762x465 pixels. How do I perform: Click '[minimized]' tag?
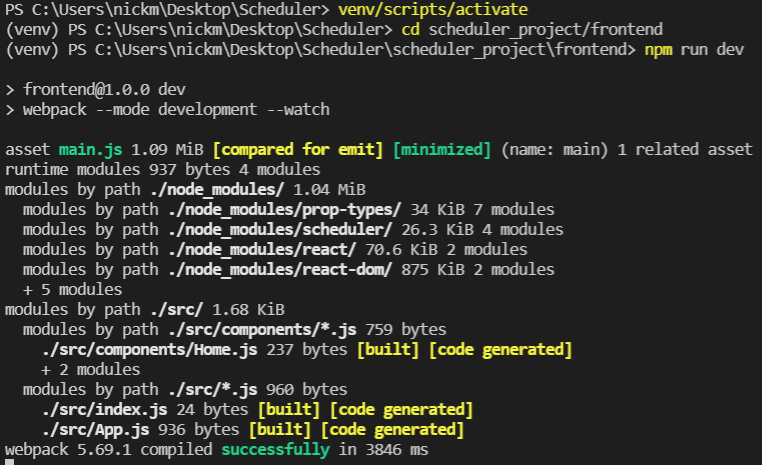[x=442, y=150]
